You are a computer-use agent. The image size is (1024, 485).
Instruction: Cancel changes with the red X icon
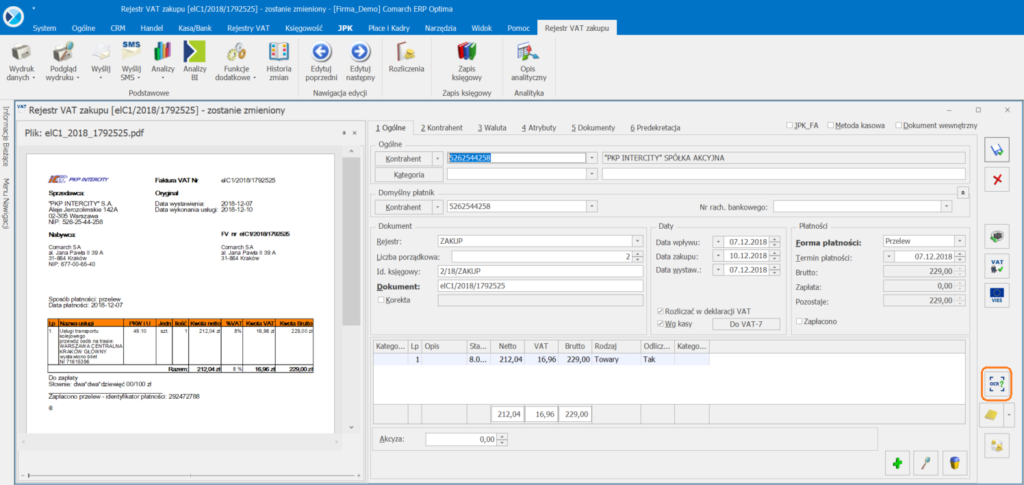[997, 180]
